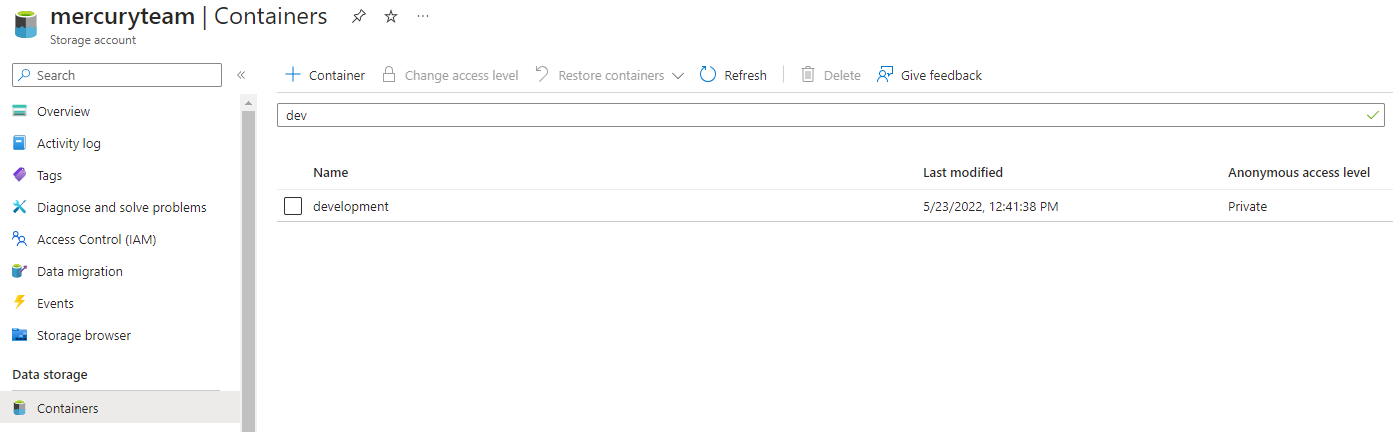The width and height of the screenshot is (1393, 432).
Task: Click the Diagnose wrench icon
Action: pos(19,207)
